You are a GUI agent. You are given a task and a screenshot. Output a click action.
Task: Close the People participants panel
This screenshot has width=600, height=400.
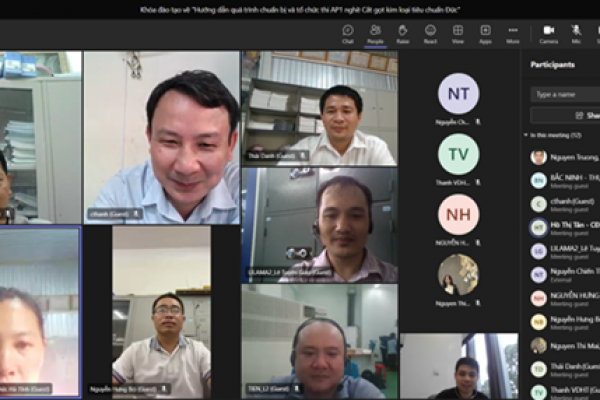[375, 33]
